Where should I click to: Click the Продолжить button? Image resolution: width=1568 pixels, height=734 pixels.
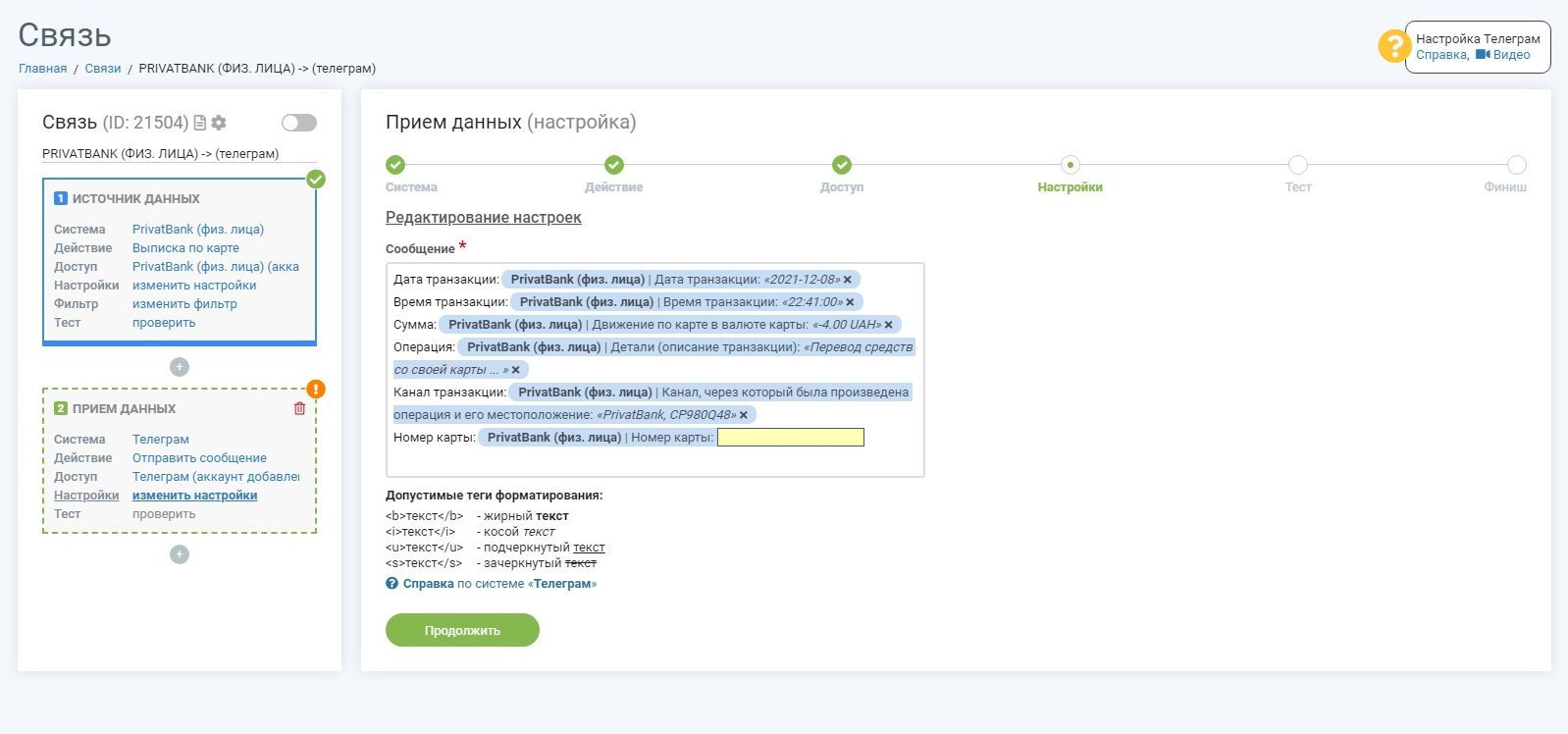coord(462,630)
